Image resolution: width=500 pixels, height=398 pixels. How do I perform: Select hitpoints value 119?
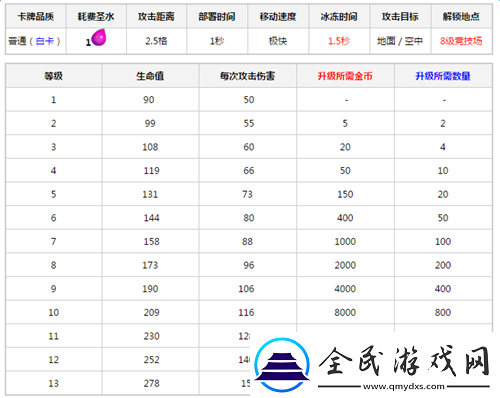click(152, 171)
